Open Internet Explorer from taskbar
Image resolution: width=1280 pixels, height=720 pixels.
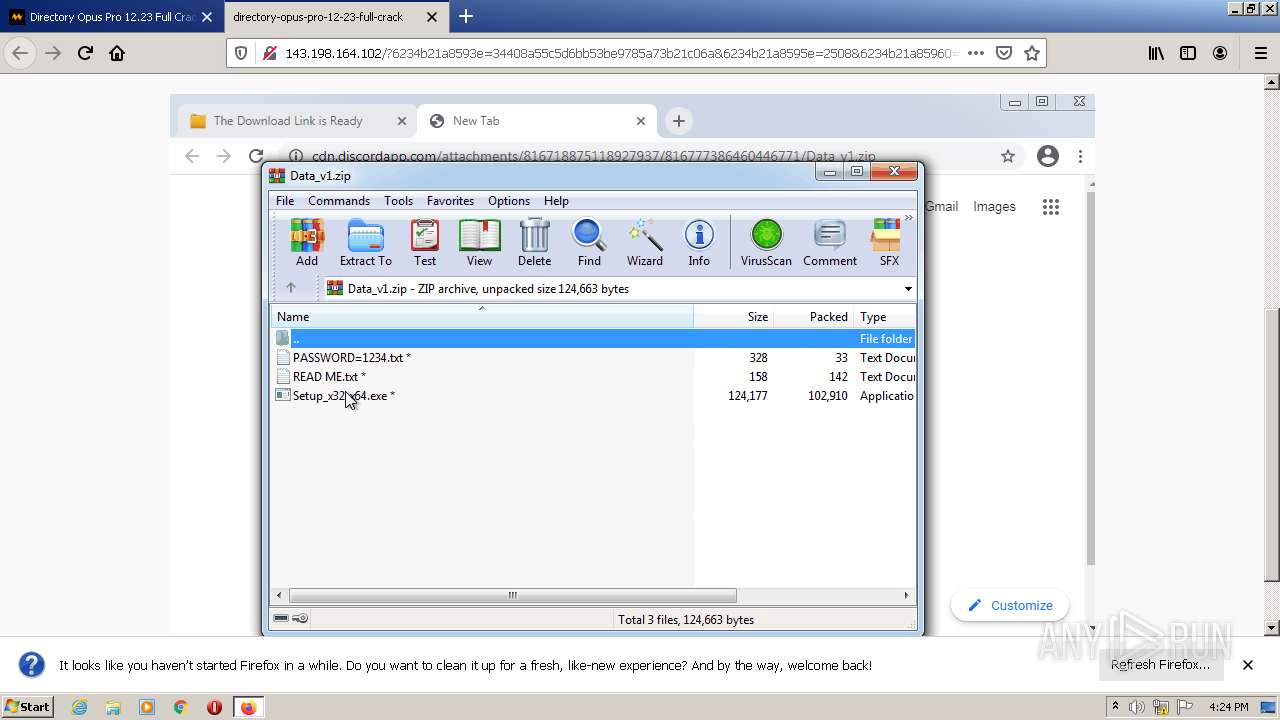[79, 707]
